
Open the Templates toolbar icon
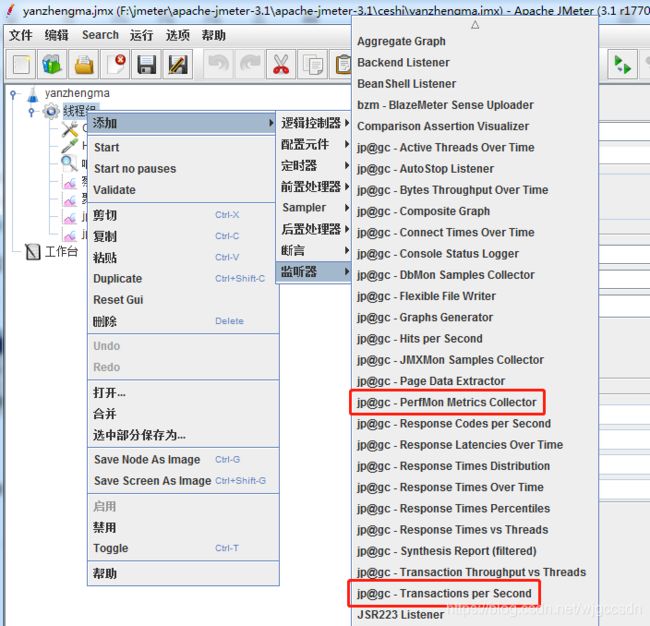coord(53,65)
